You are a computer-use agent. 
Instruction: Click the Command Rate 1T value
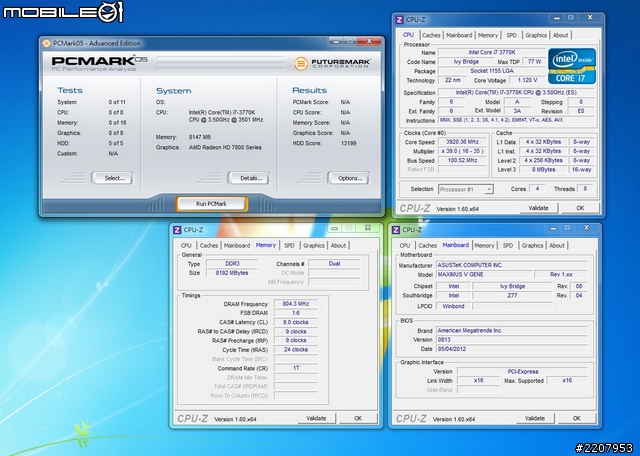pyautogui.click(x=296, y=369)
